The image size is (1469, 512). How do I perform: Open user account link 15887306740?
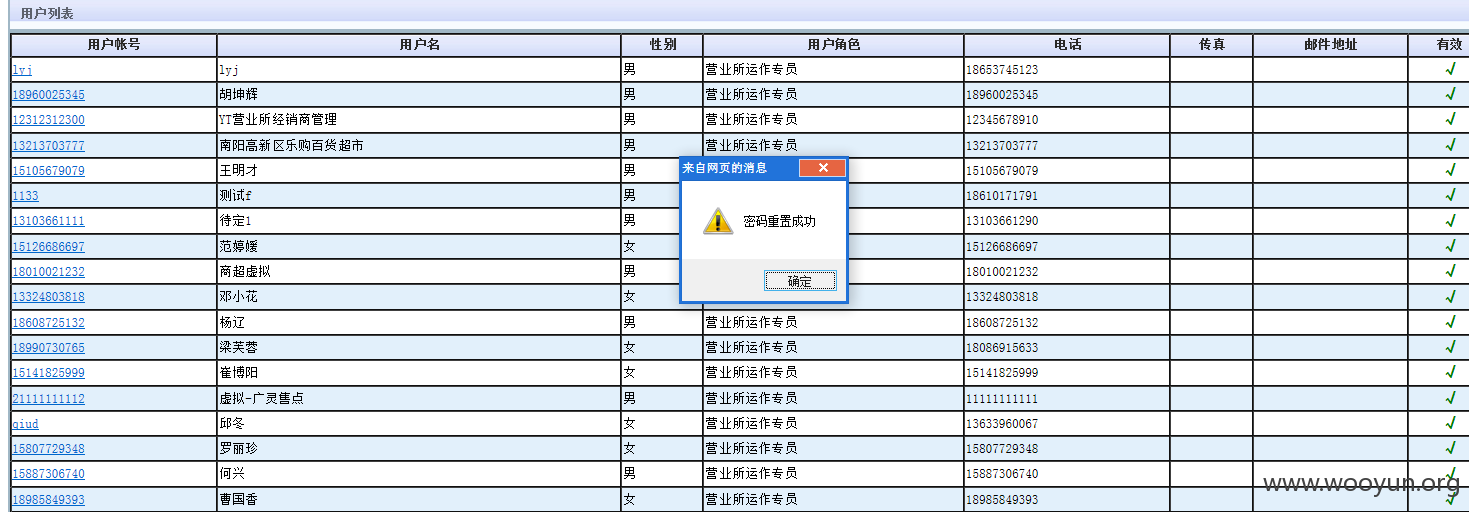pos(48,474)
